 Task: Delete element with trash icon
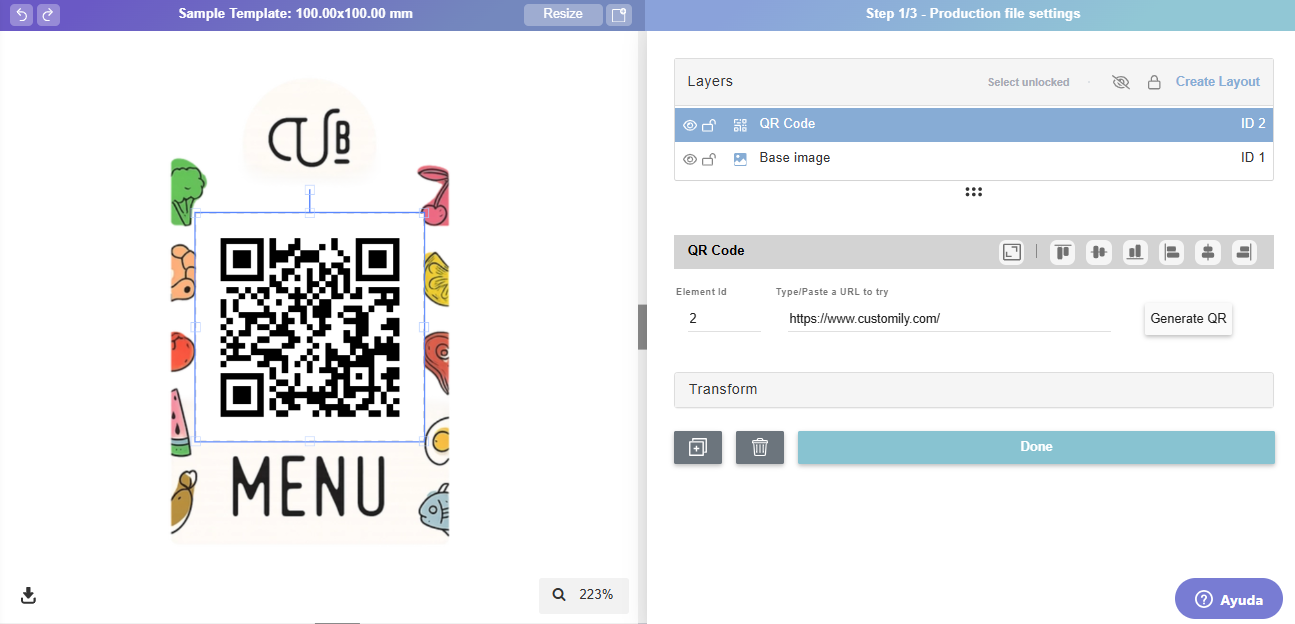pyautogui.click(x=760, y=447)
